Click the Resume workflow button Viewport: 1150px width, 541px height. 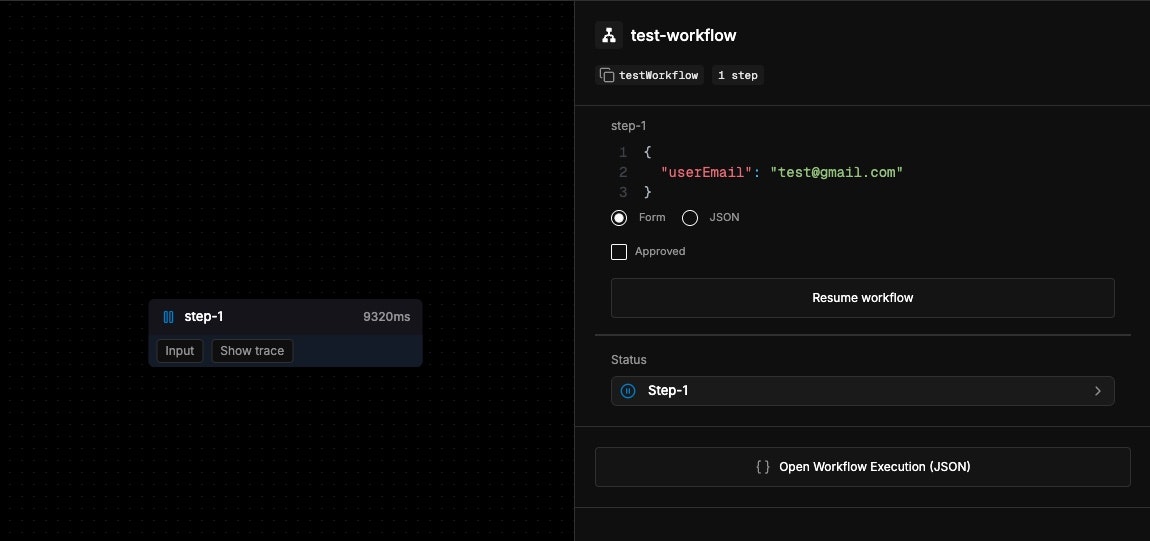tap(862, 298)
